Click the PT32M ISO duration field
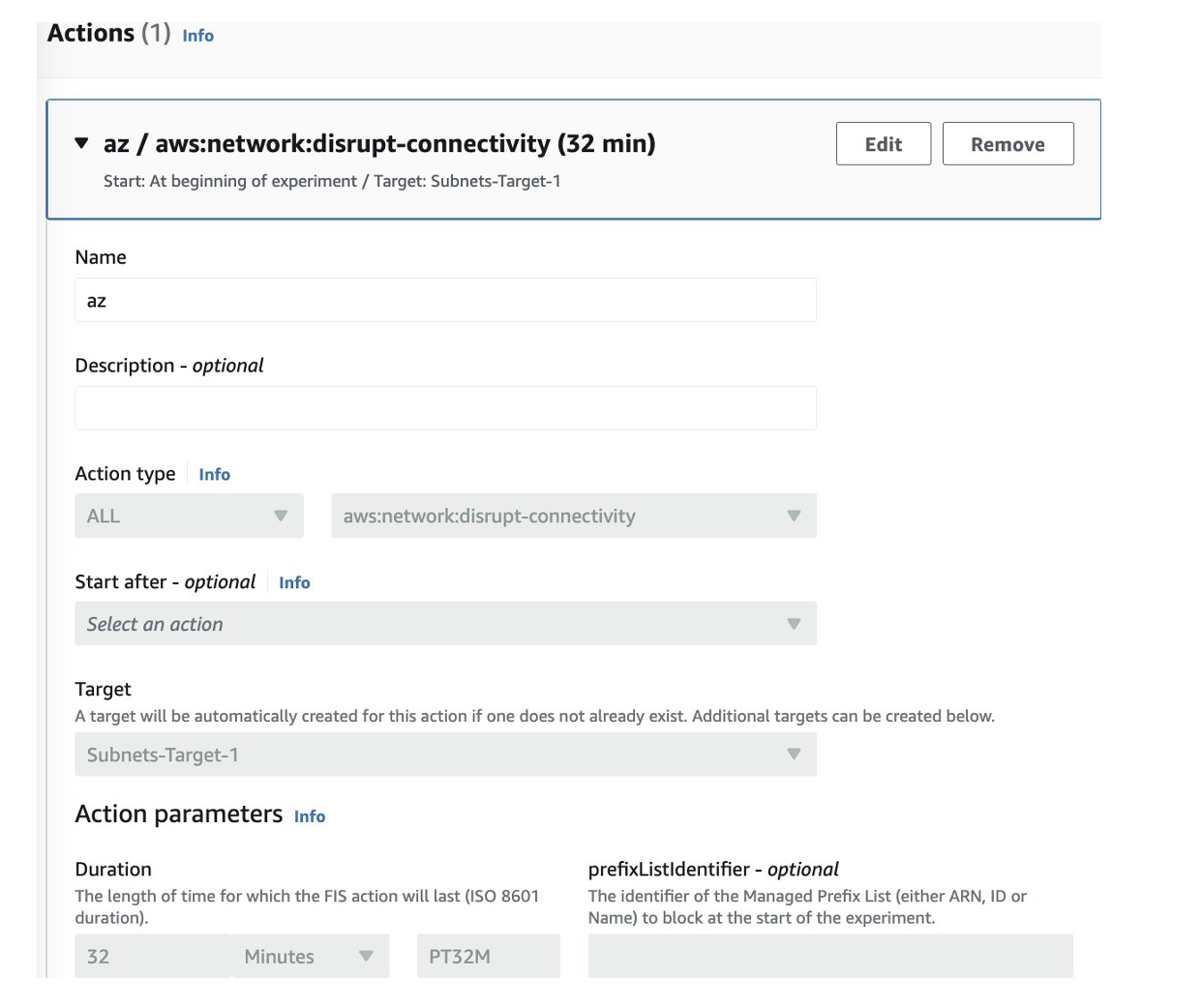 488,956
